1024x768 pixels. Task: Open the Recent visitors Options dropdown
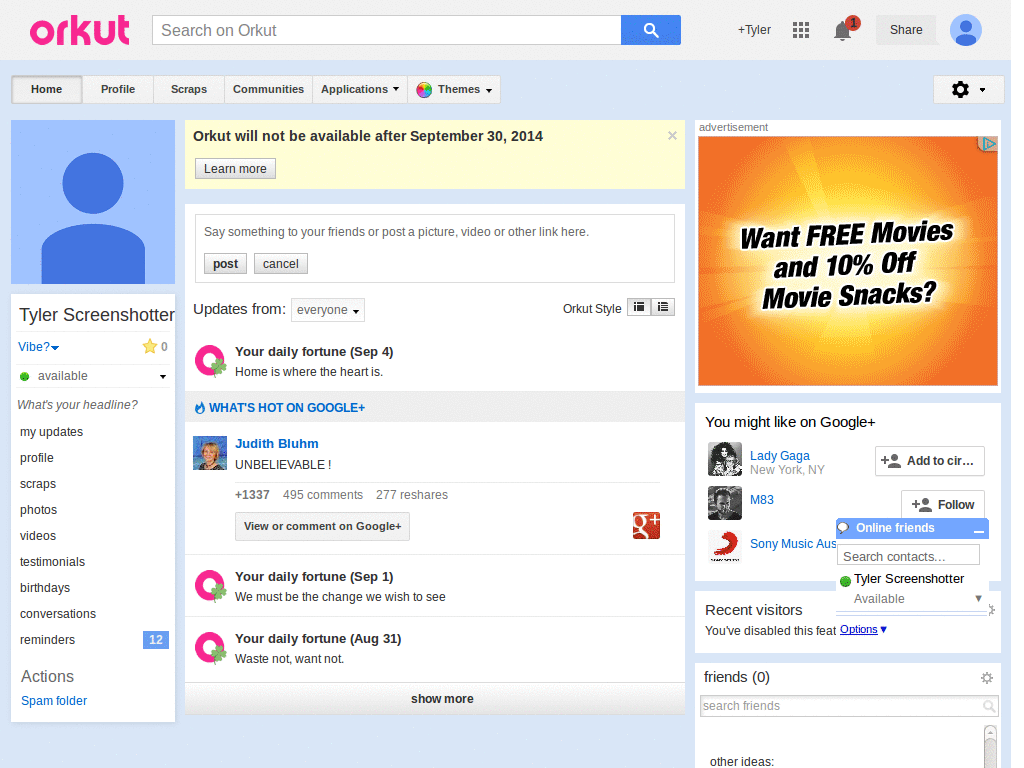tap(863, 630)
